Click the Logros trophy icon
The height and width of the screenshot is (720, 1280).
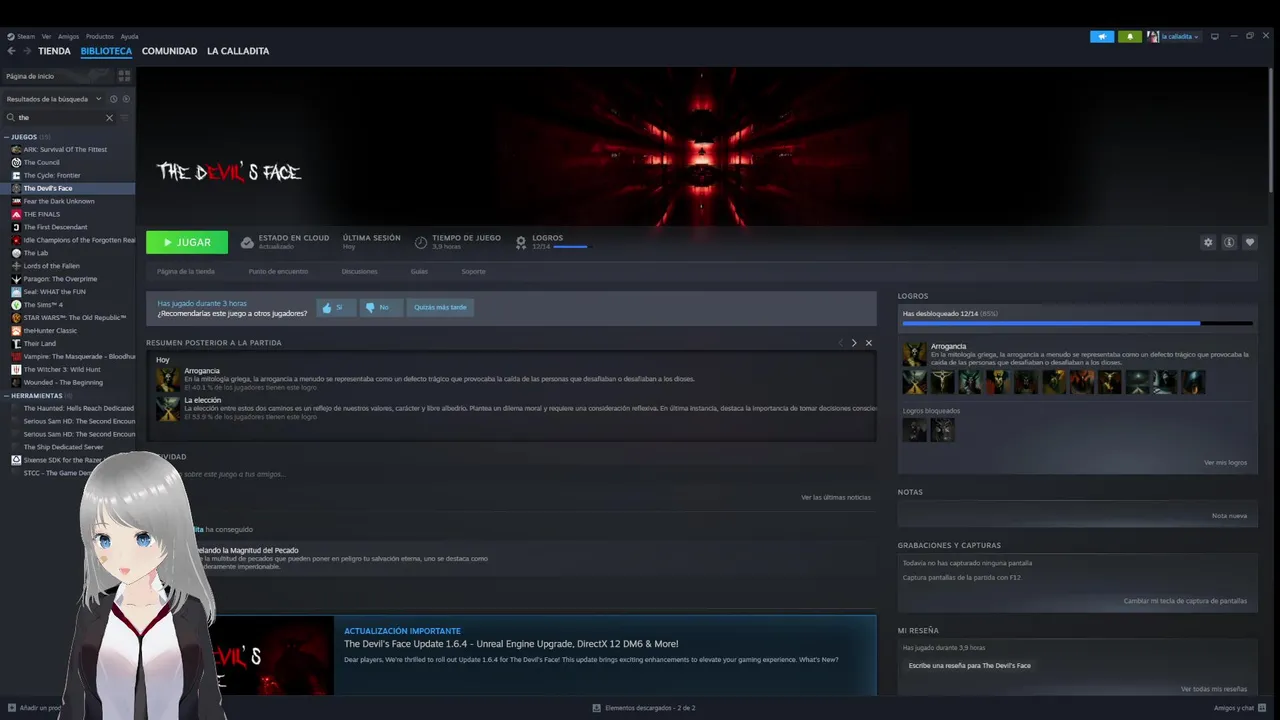tap(521, 242)
